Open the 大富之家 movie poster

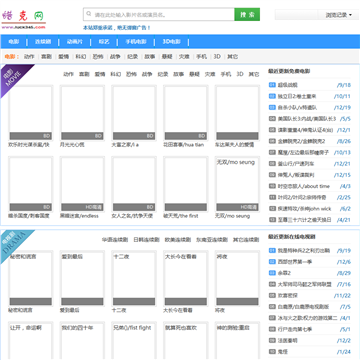point(134,113)
